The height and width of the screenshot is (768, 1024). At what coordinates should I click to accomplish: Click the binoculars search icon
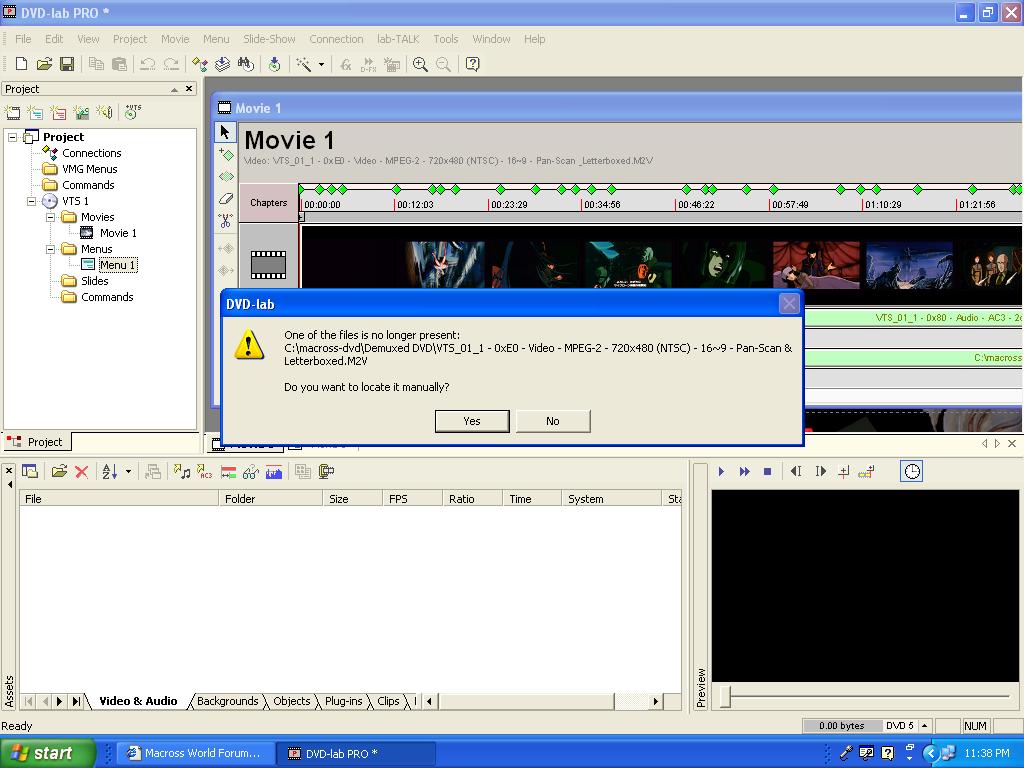pyautogui.click(x=246, y=64)
